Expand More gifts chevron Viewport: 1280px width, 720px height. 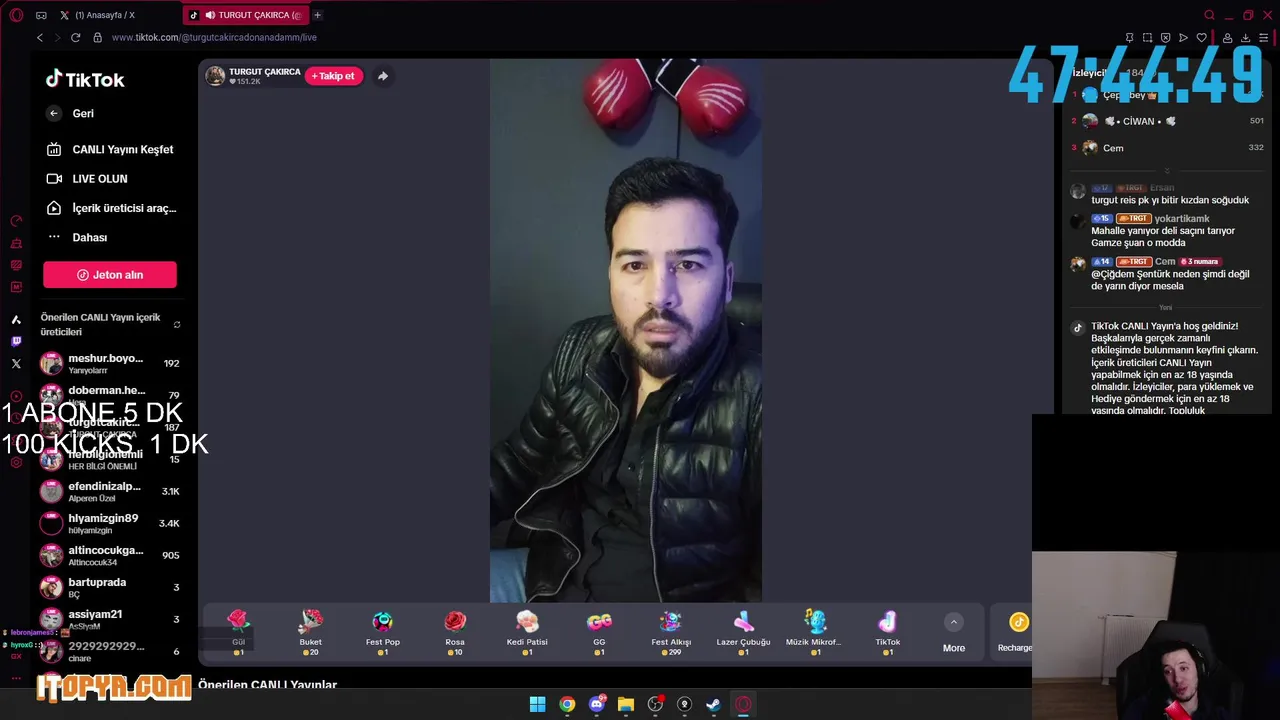954,622
